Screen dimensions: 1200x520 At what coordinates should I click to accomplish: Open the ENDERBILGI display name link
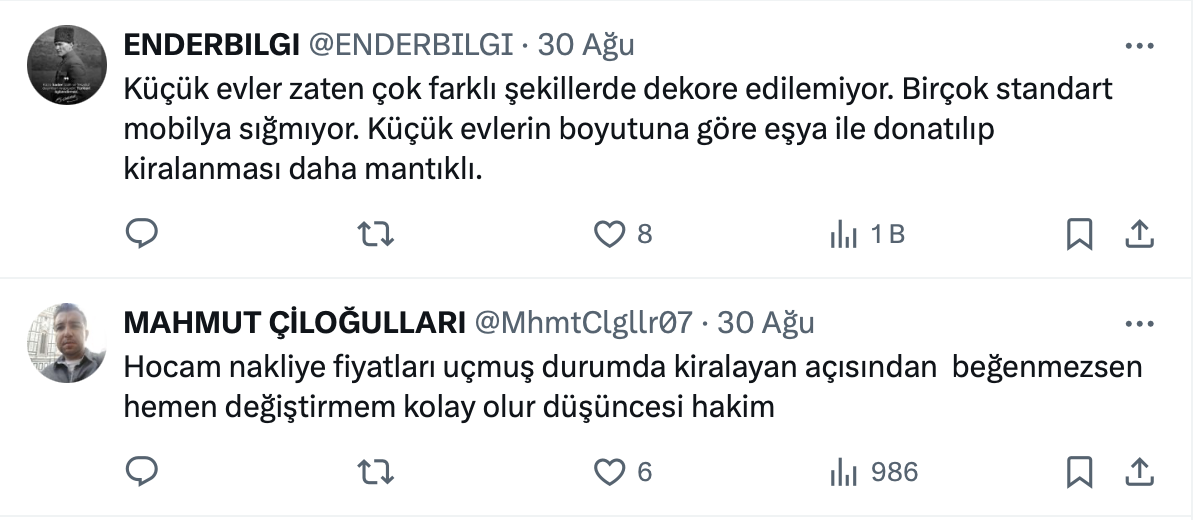pyautogui.click(x=211, y=45)
